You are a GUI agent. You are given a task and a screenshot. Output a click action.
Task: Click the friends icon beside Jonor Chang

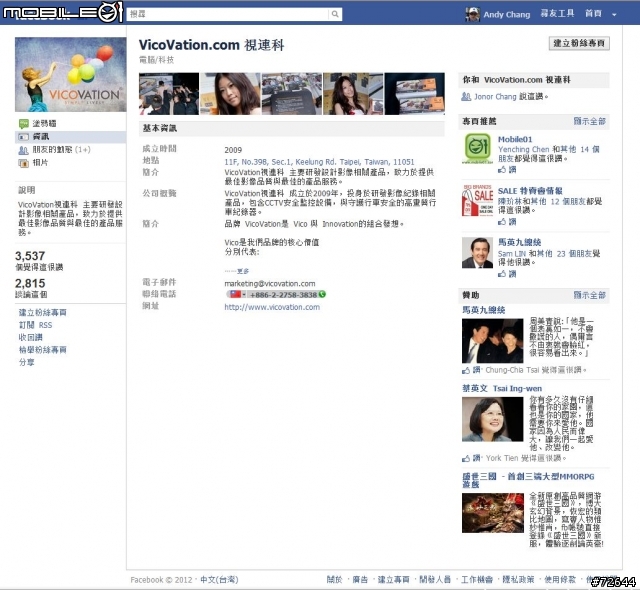pyautogui.click(x=466, y=97)
